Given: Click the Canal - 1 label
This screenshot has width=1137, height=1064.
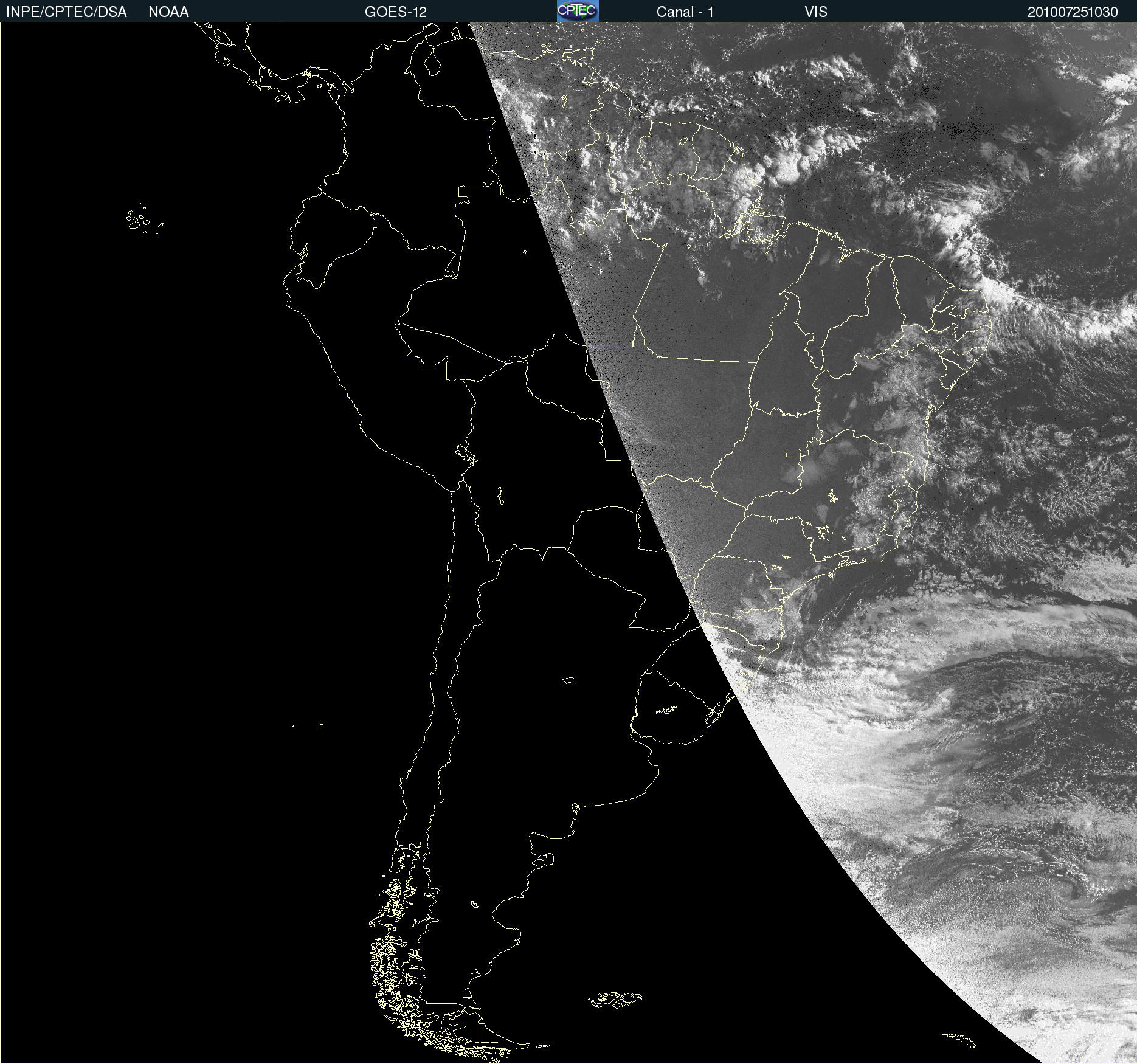Looking at the screenshot, I should point(685,12).
